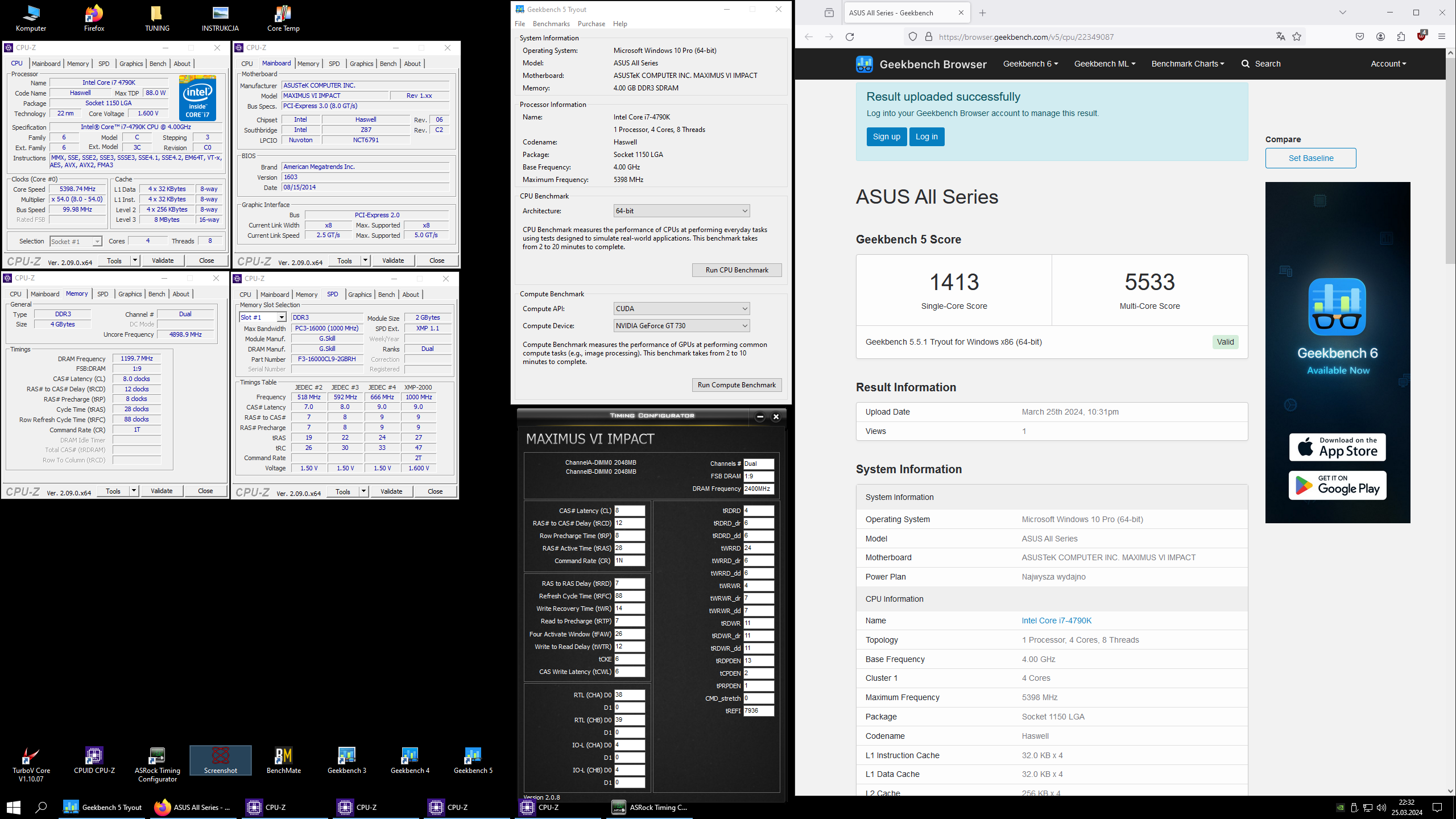The height and width of the screenshot is (819, 1456).
Task: Launch Core Temp from desktop
Action: click(283, 18)
